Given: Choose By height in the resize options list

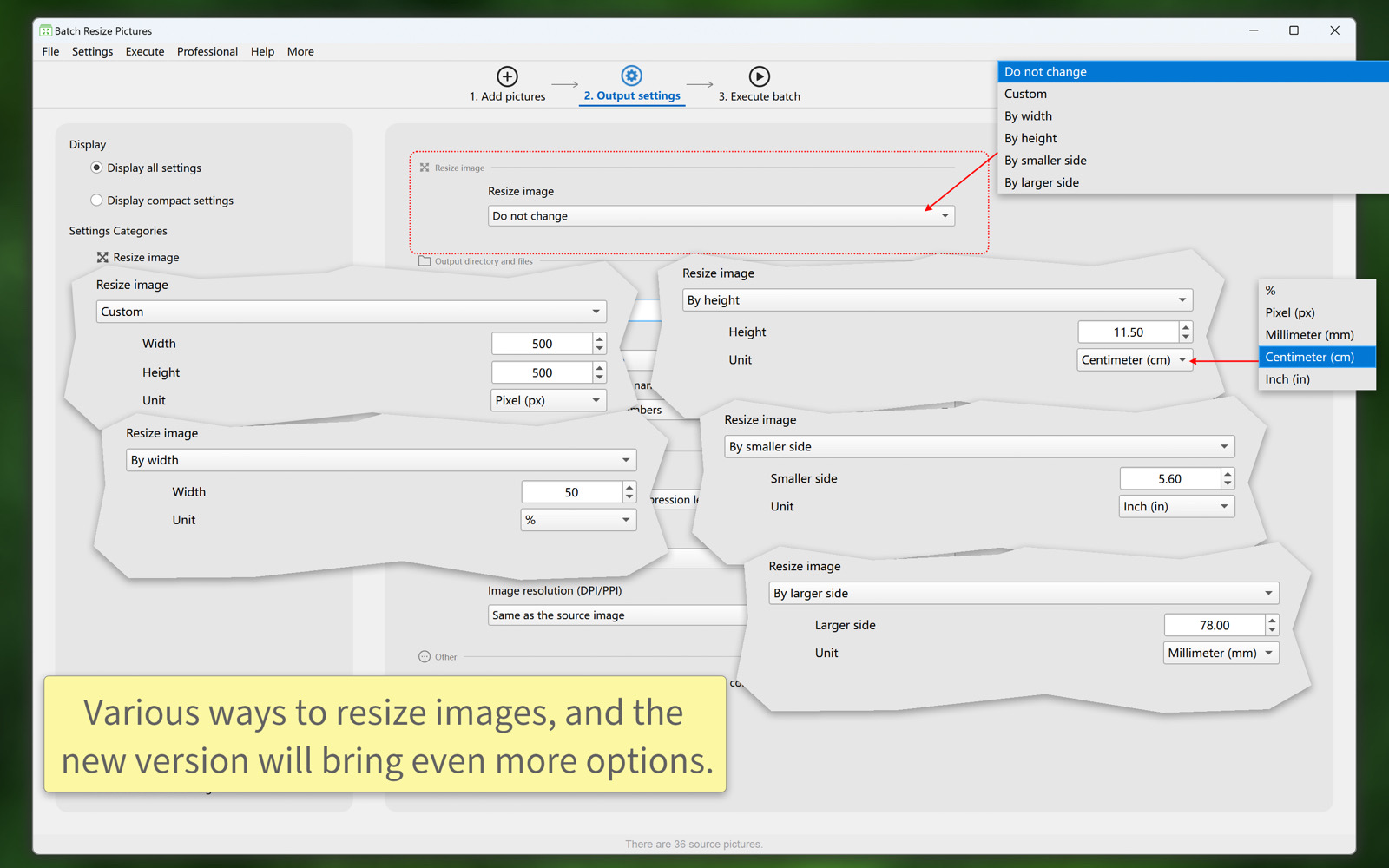Looking at the screenshot, I should pos(1194,138).
